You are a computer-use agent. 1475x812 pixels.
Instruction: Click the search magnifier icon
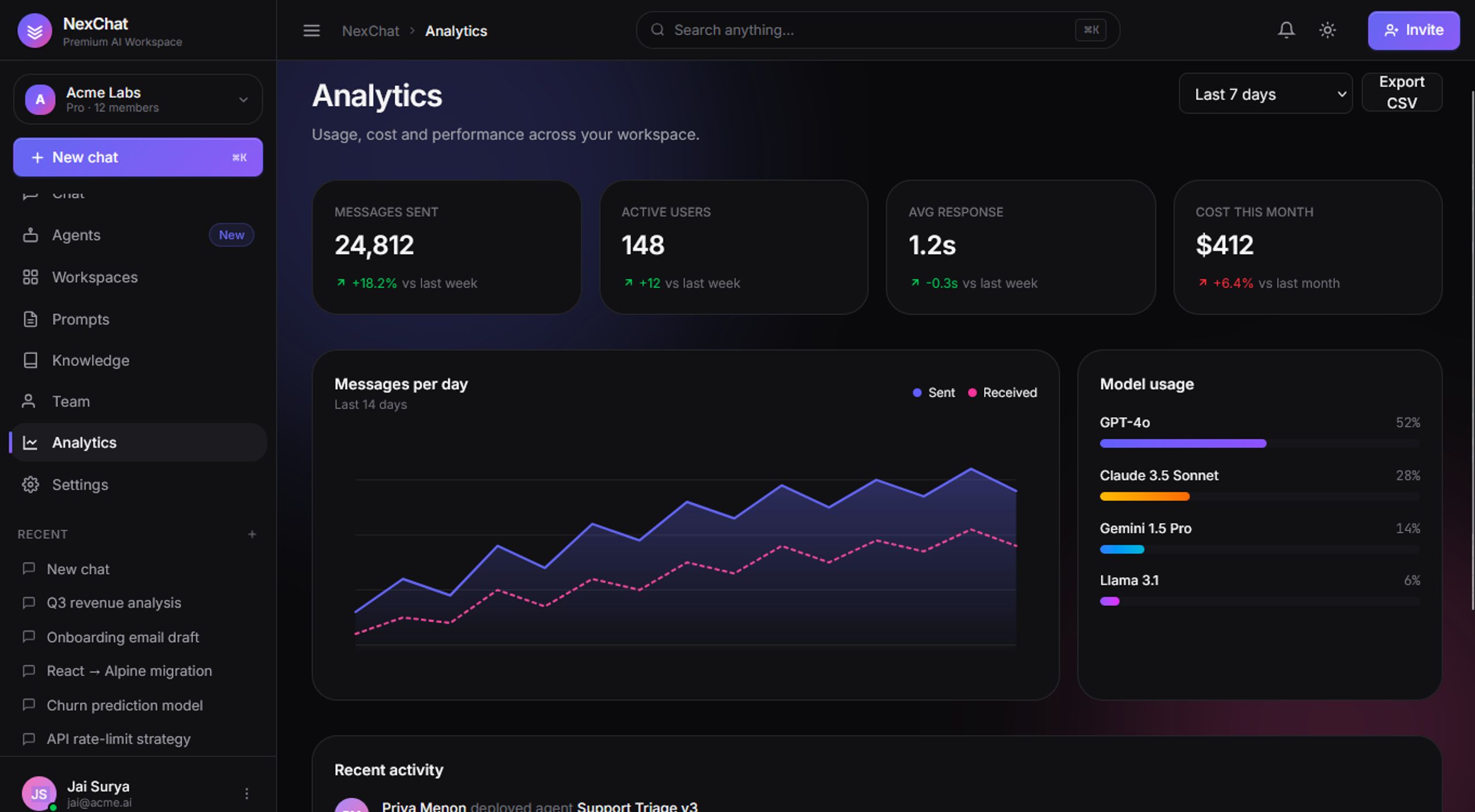(x=657, y=30)
